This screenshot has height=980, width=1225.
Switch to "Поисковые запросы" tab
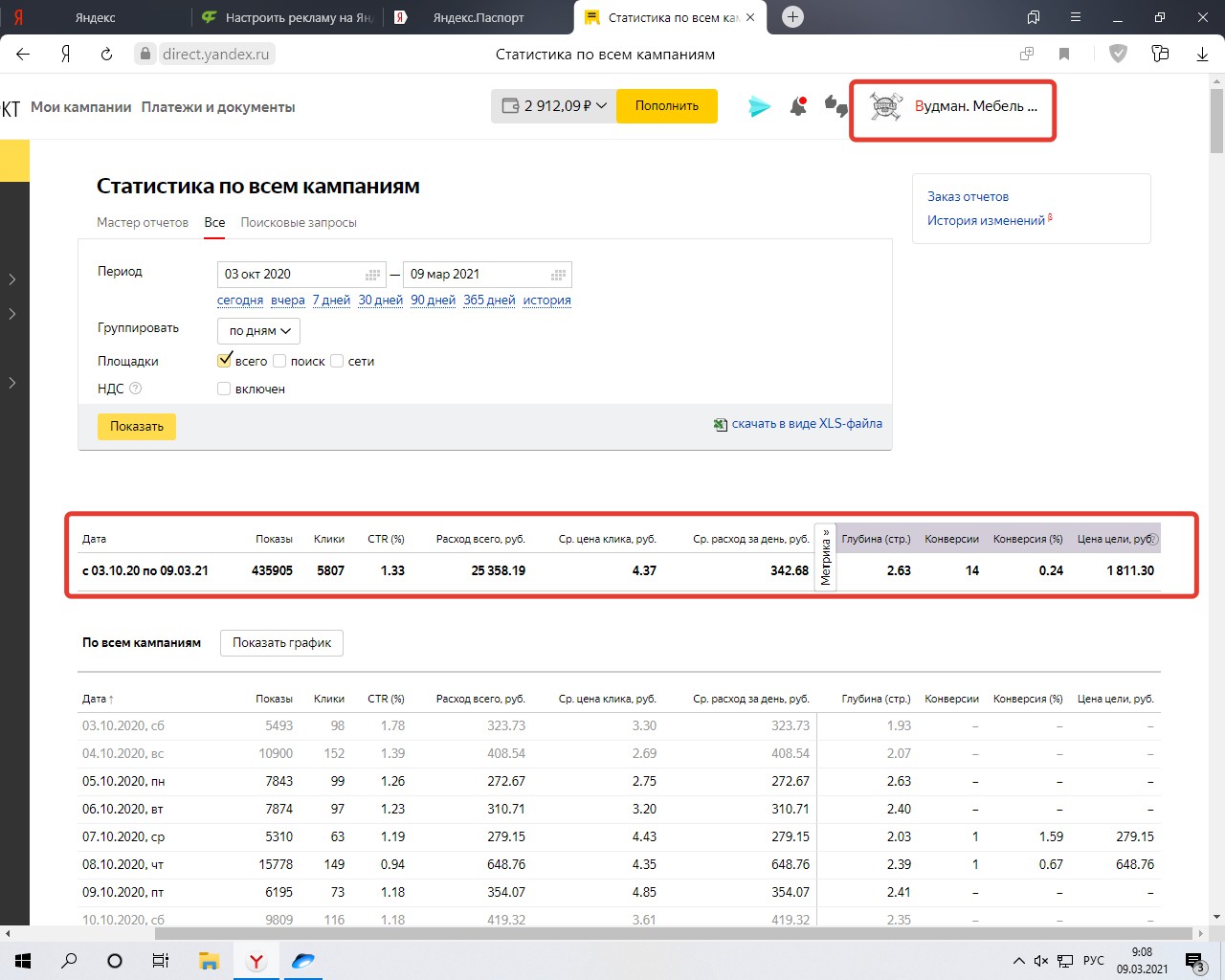[299, 222]
